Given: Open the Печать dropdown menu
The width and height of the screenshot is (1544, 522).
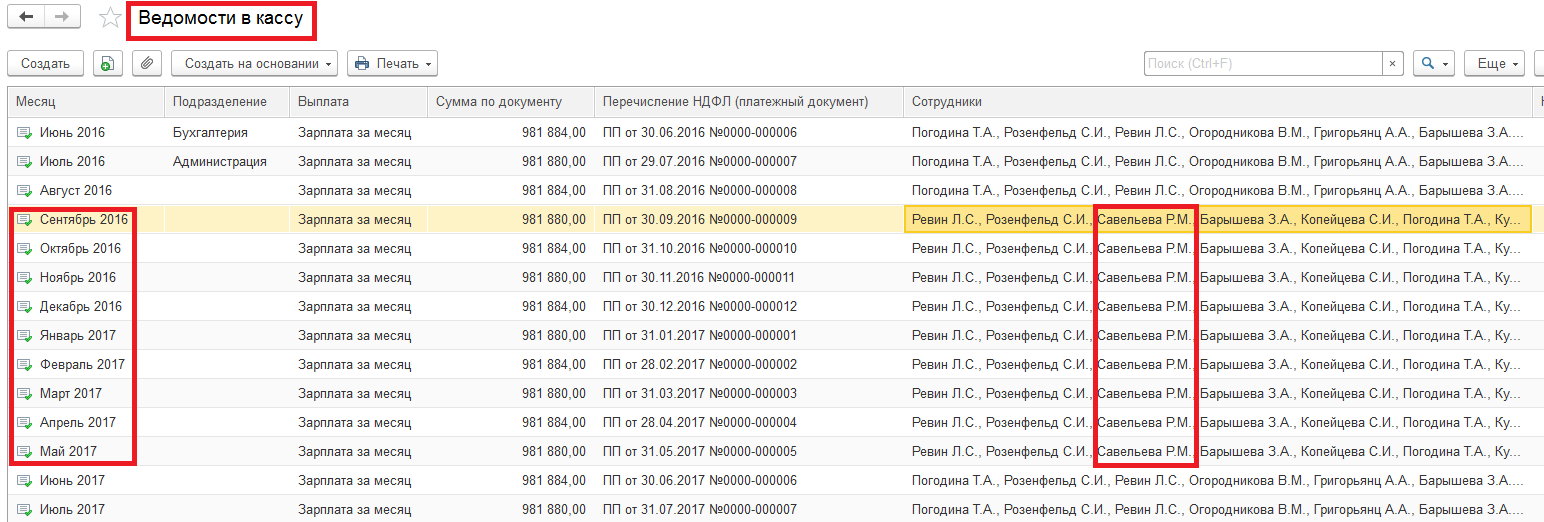Looking at the screenshot, I should (393, 63).
